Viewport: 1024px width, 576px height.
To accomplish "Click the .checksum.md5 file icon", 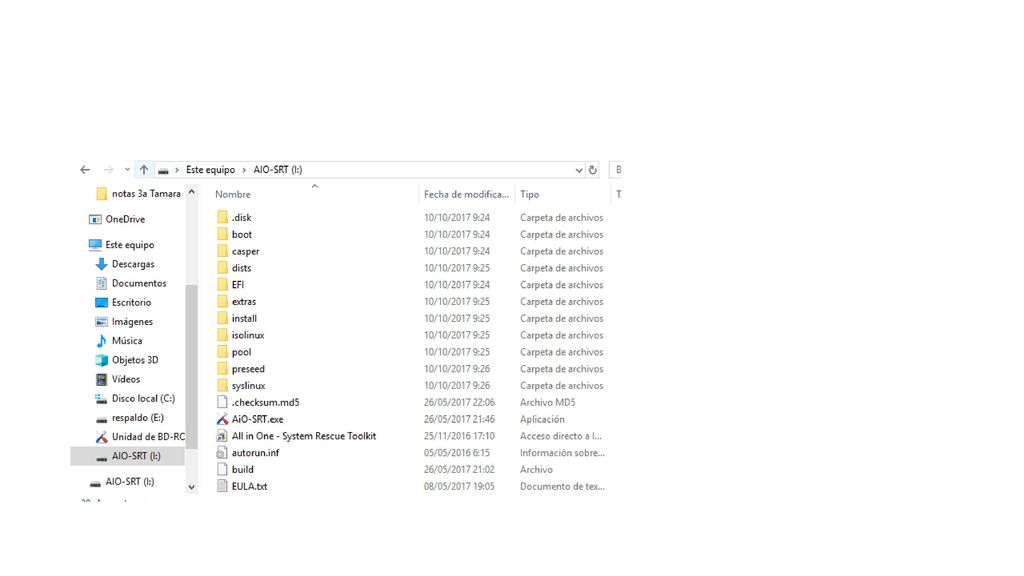I will [223, 402].
